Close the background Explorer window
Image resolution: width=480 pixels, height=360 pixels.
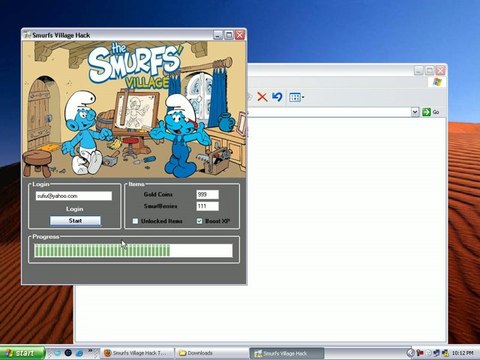(440, 70)
